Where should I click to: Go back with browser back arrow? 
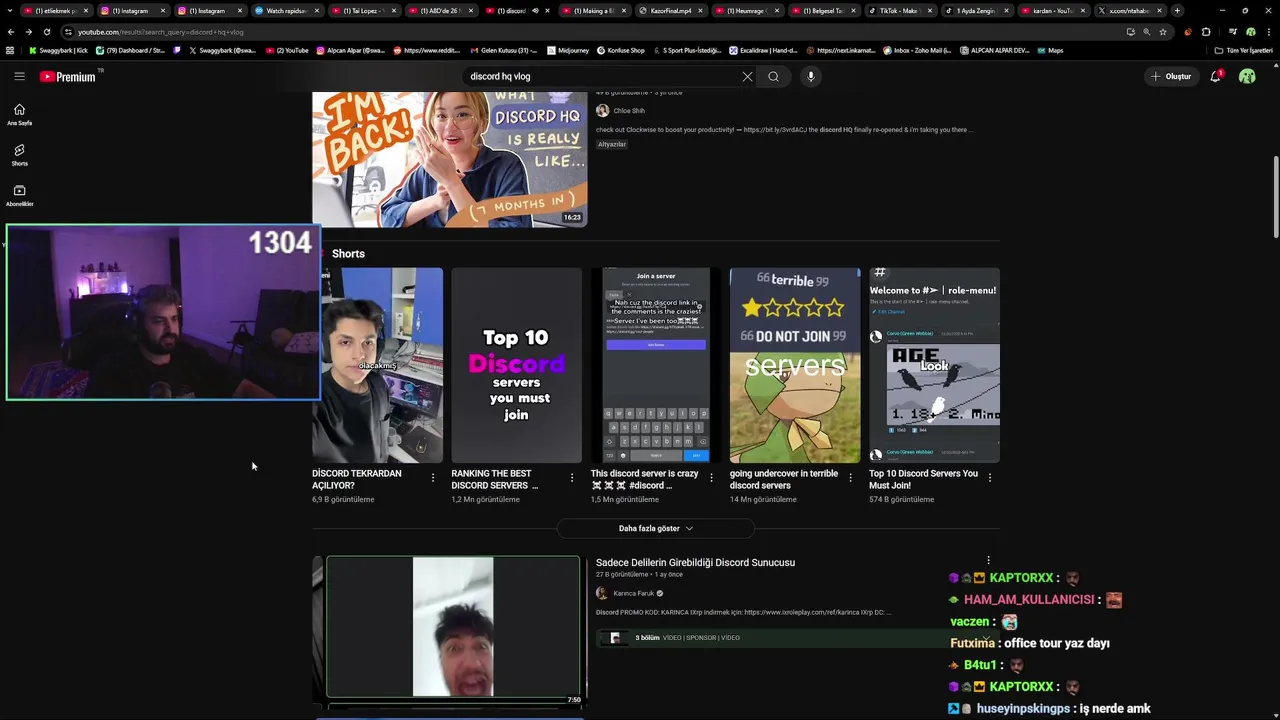(11, 32)
